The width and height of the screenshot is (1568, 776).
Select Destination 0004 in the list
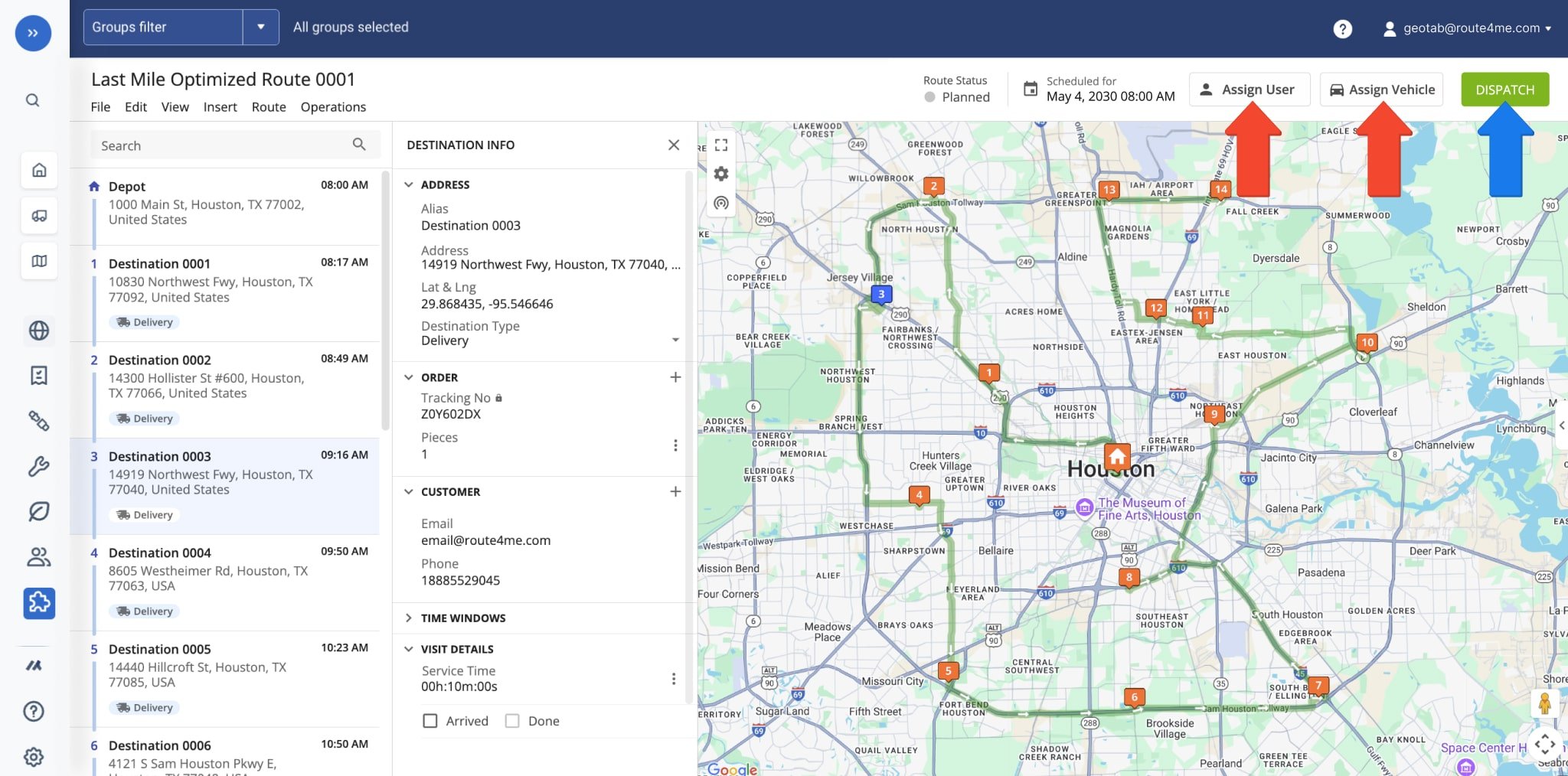[225, 583]
